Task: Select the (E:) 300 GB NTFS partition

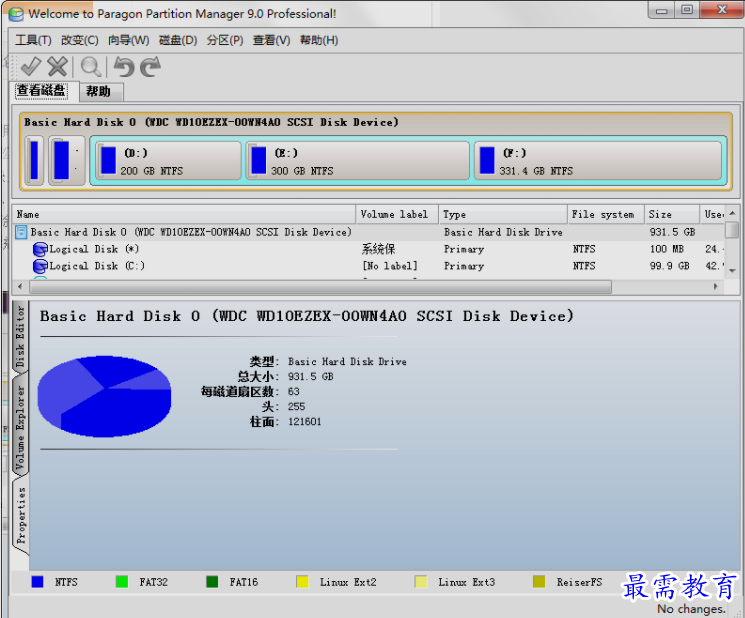Action: 358,161
